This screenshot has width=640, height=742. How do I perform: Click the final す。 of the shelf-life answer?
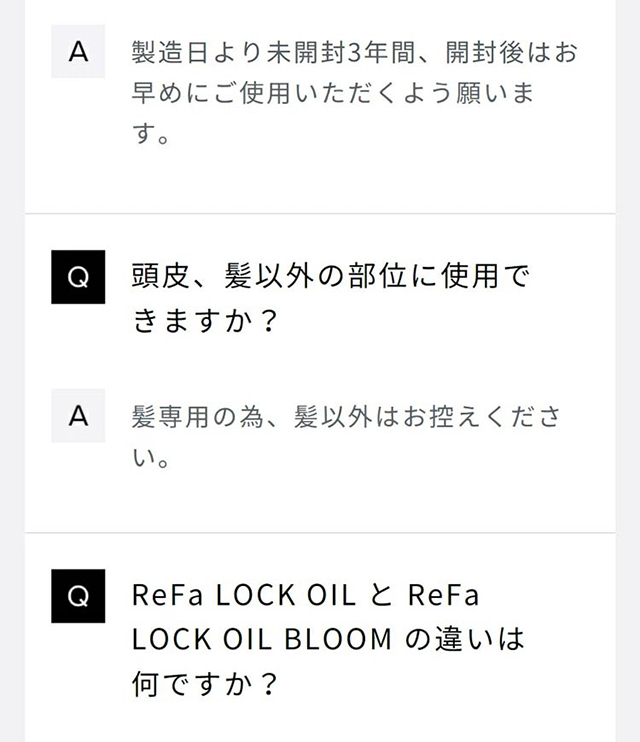[x=149, y=135]
